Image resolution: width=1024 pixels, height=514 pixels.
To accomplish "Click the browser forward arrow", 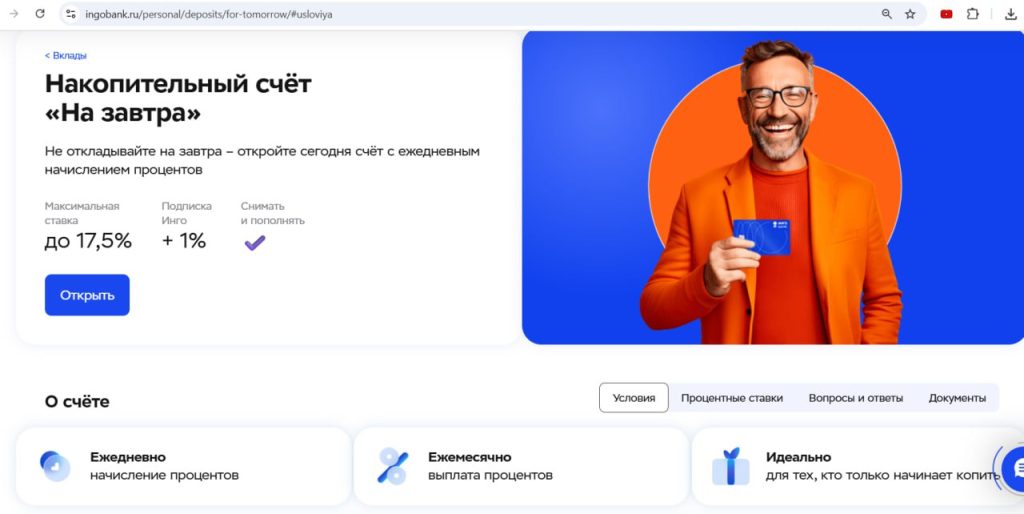I will (14, 14).
